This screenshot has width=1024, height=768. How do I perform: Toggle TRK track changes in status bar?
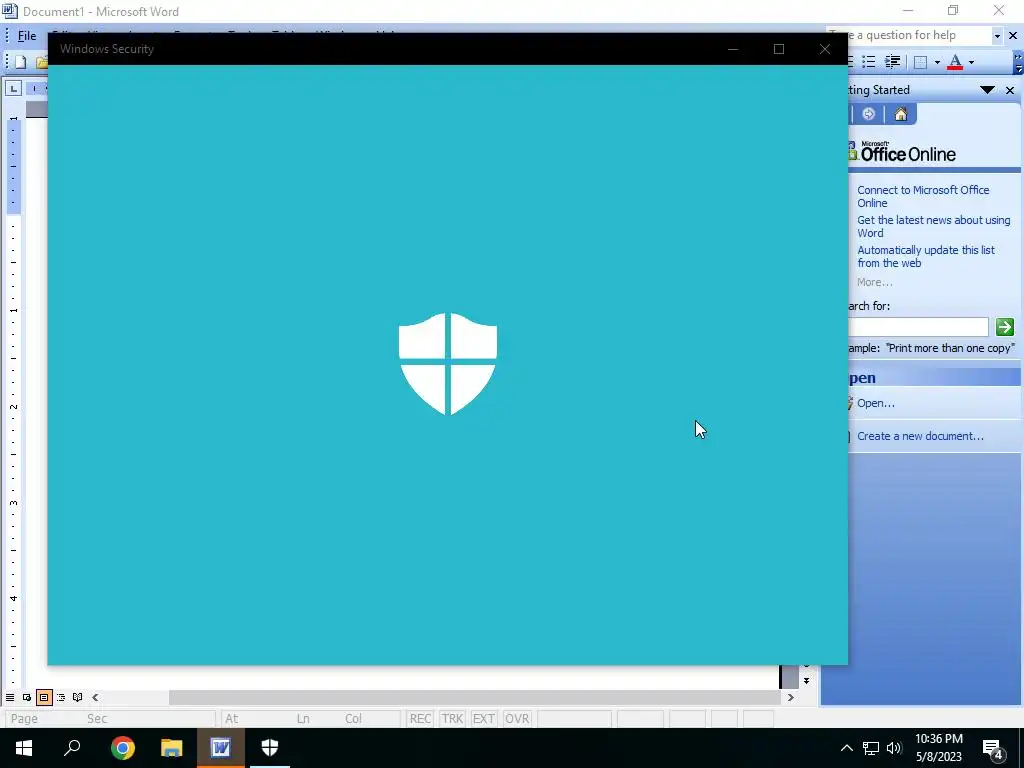click(x=452, y=718)
